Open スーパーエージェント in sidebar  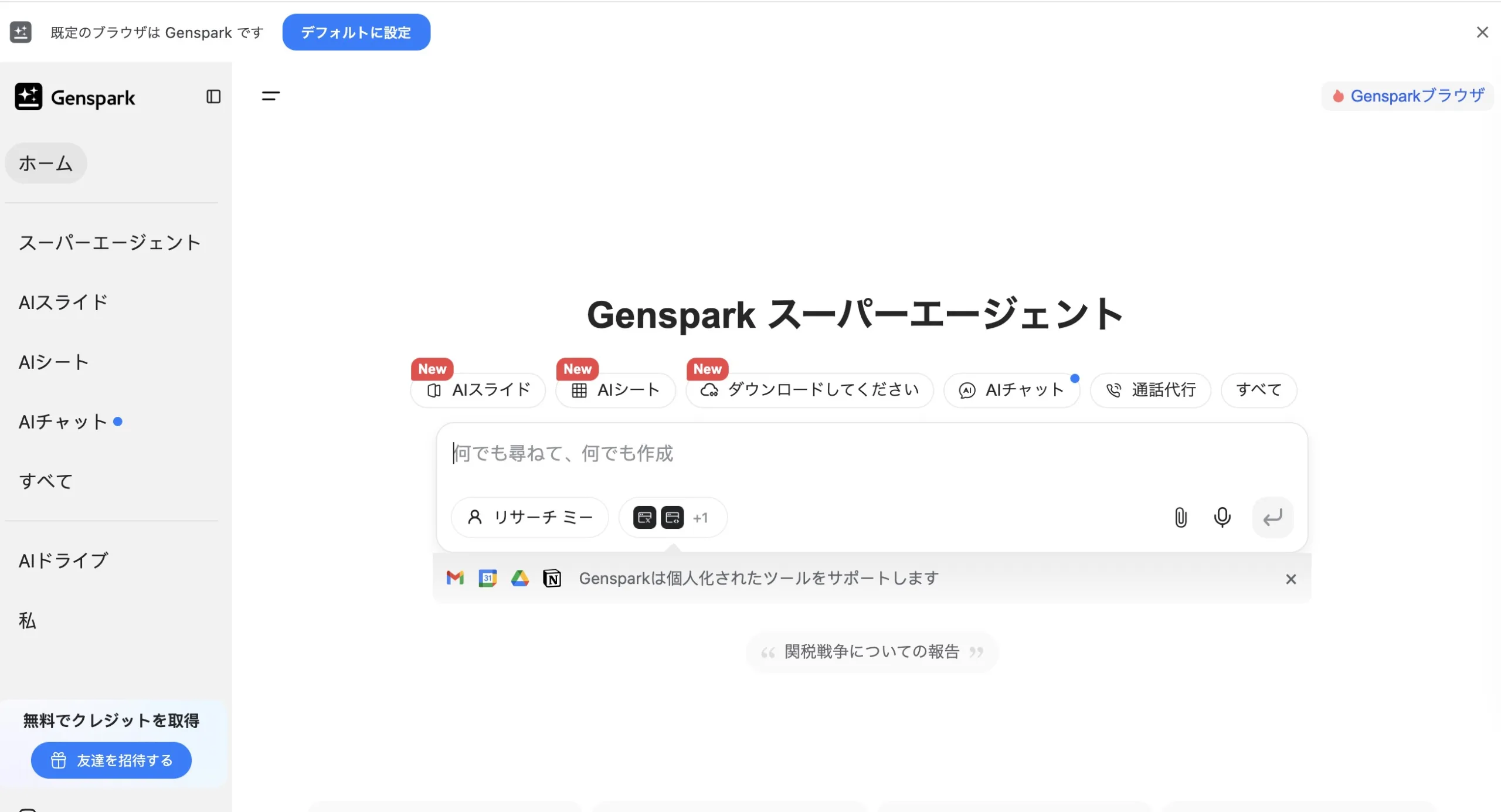click(110, 242)
